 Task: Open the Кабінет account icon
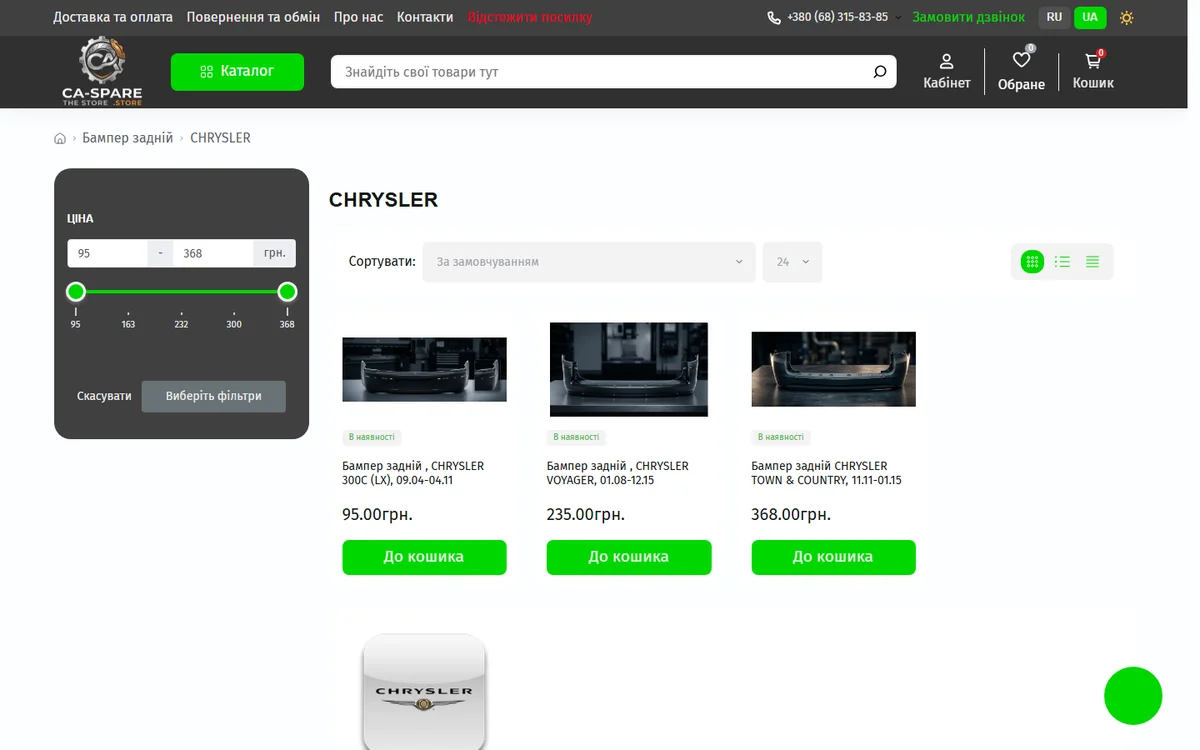946,61
